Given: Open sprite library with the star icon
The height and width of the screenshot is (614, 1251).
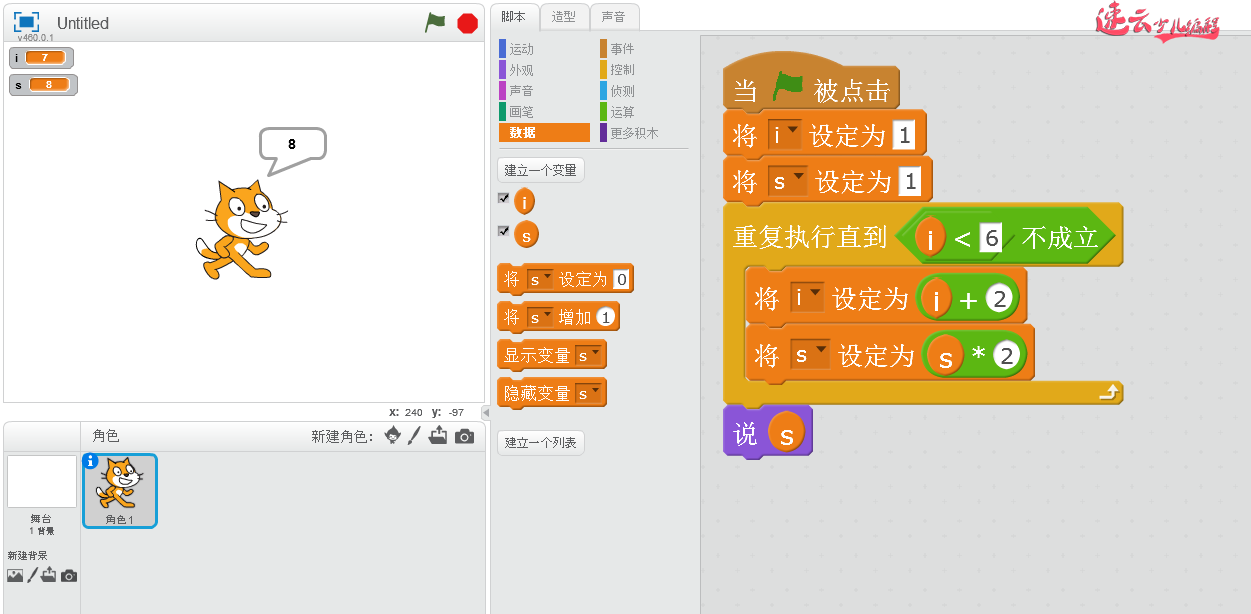Looking at the screenshot, I should click(392, 435).
